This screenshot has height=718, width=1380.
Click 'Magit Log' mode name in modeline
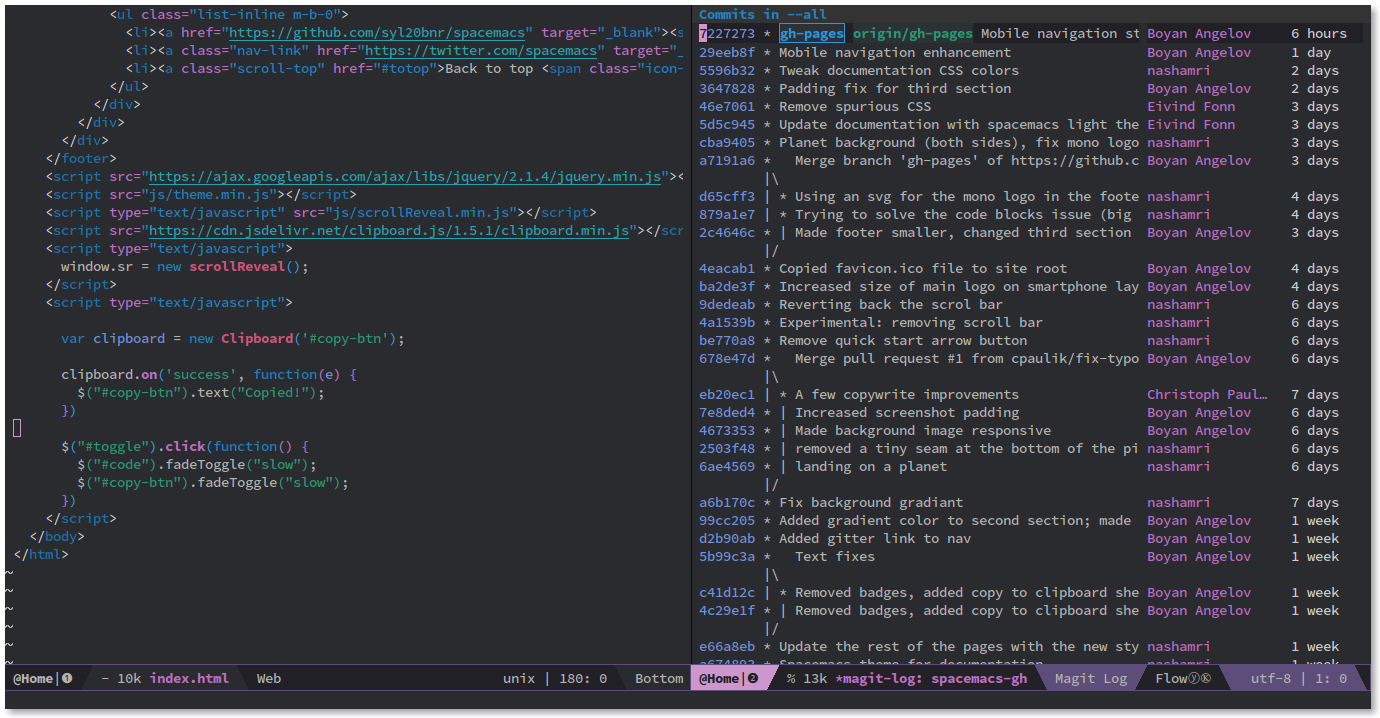point(1090,678)
